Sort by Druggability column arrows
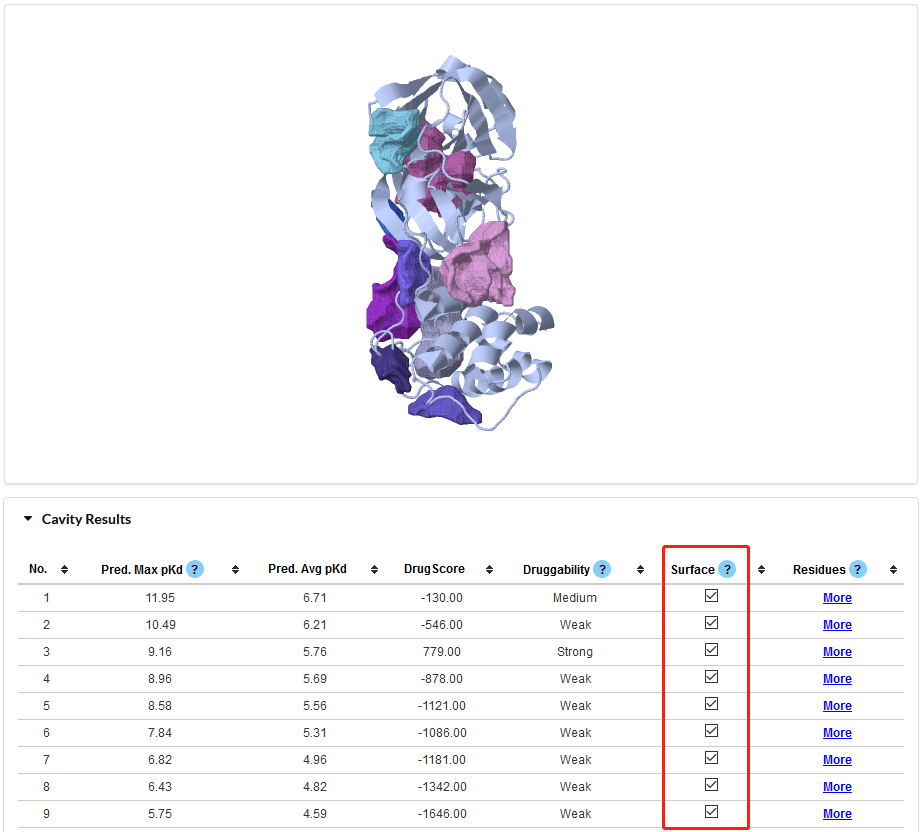This screenshot has height=832, width=922. pyautogui.click(x=640, y=569)
